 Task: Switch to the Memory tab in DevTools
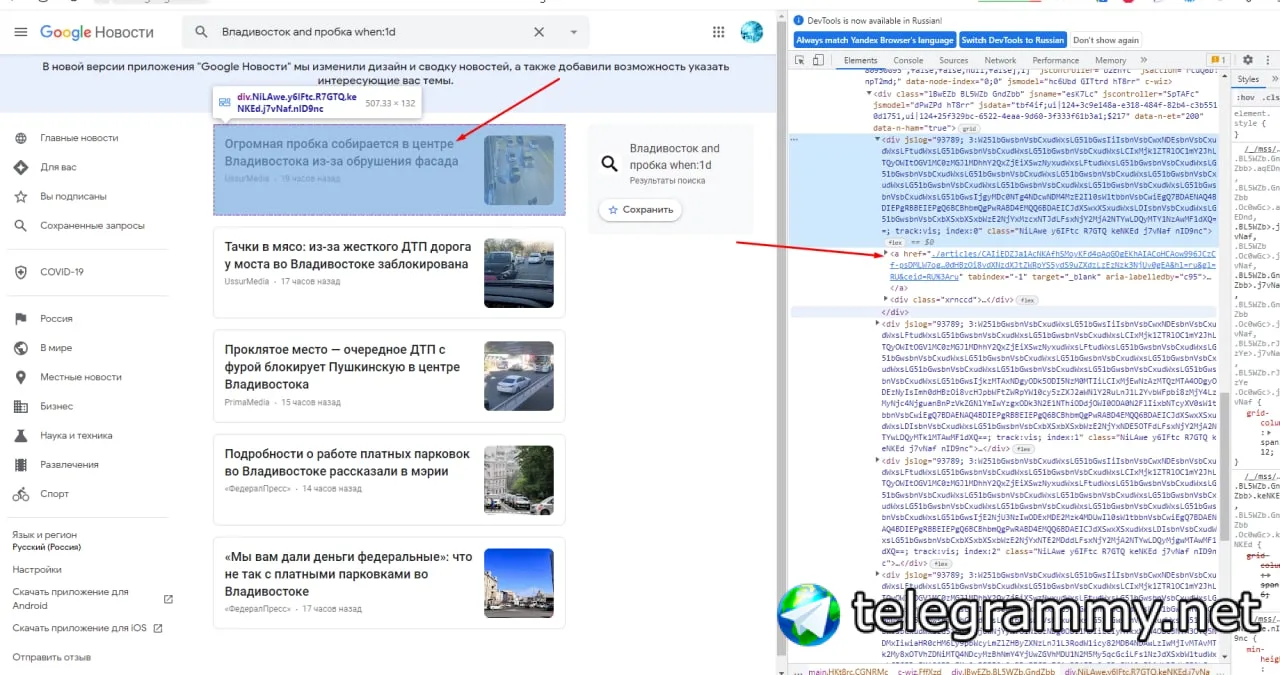[x=1111, y=60]
